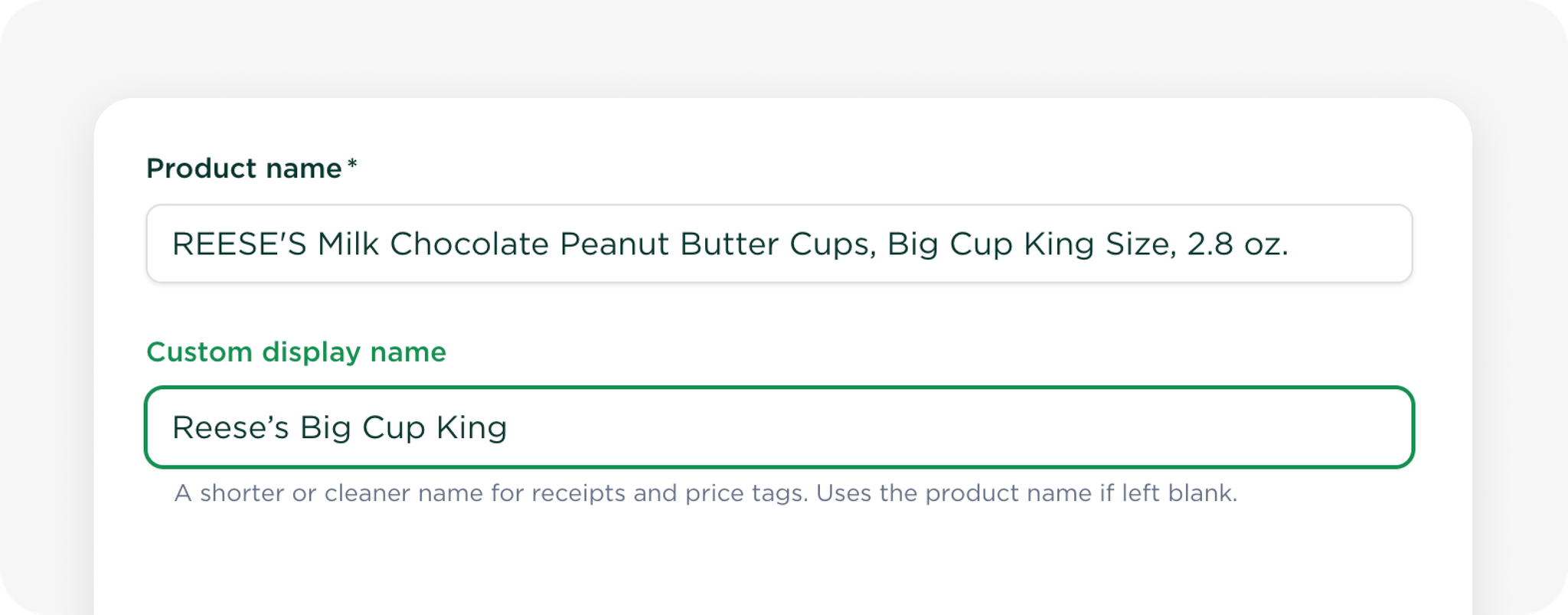Click the words 'Peanut Butter Cups' in product name

click(x=718, y=244)
